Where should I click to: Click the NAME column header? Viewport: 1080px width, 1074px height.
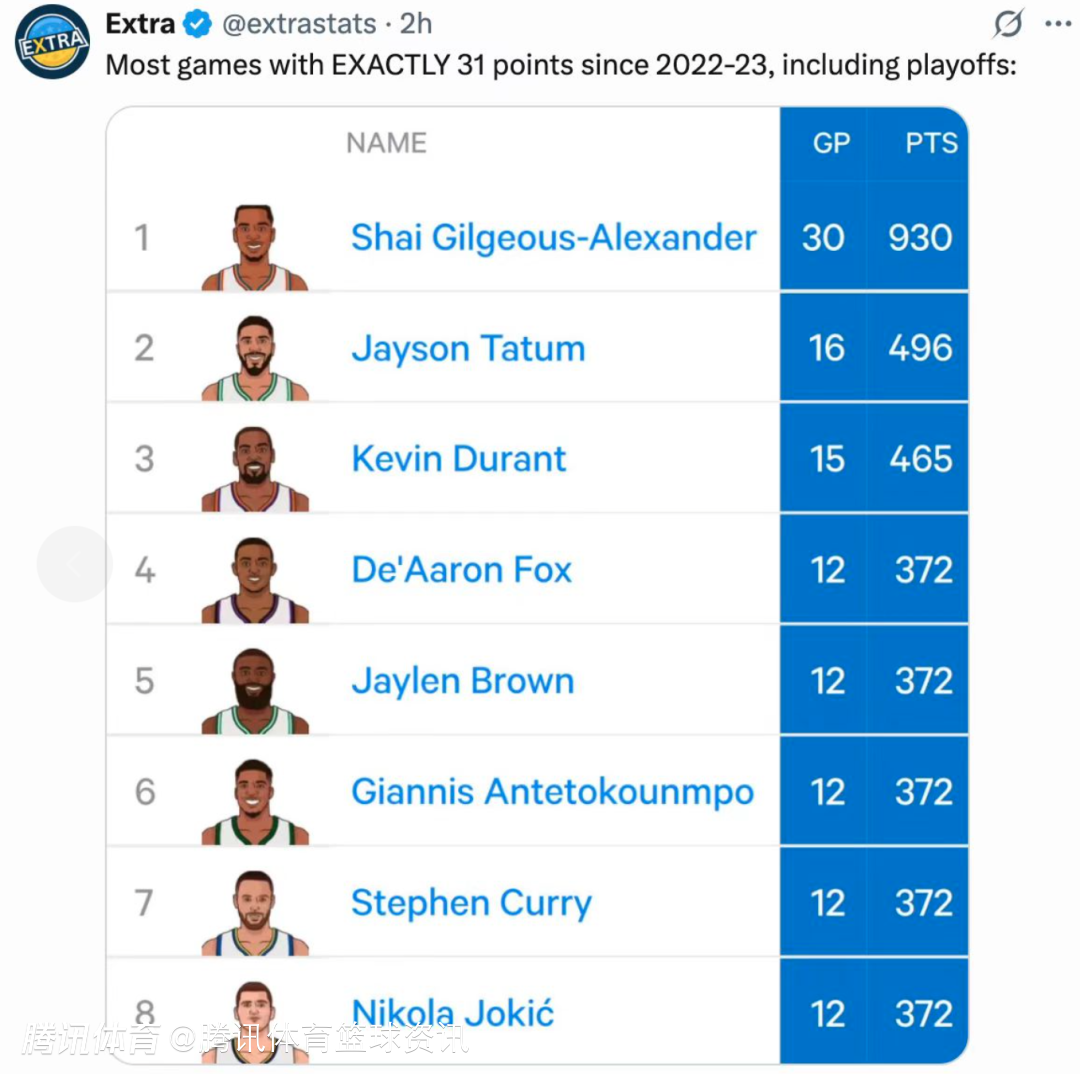(x=386, y=143)
